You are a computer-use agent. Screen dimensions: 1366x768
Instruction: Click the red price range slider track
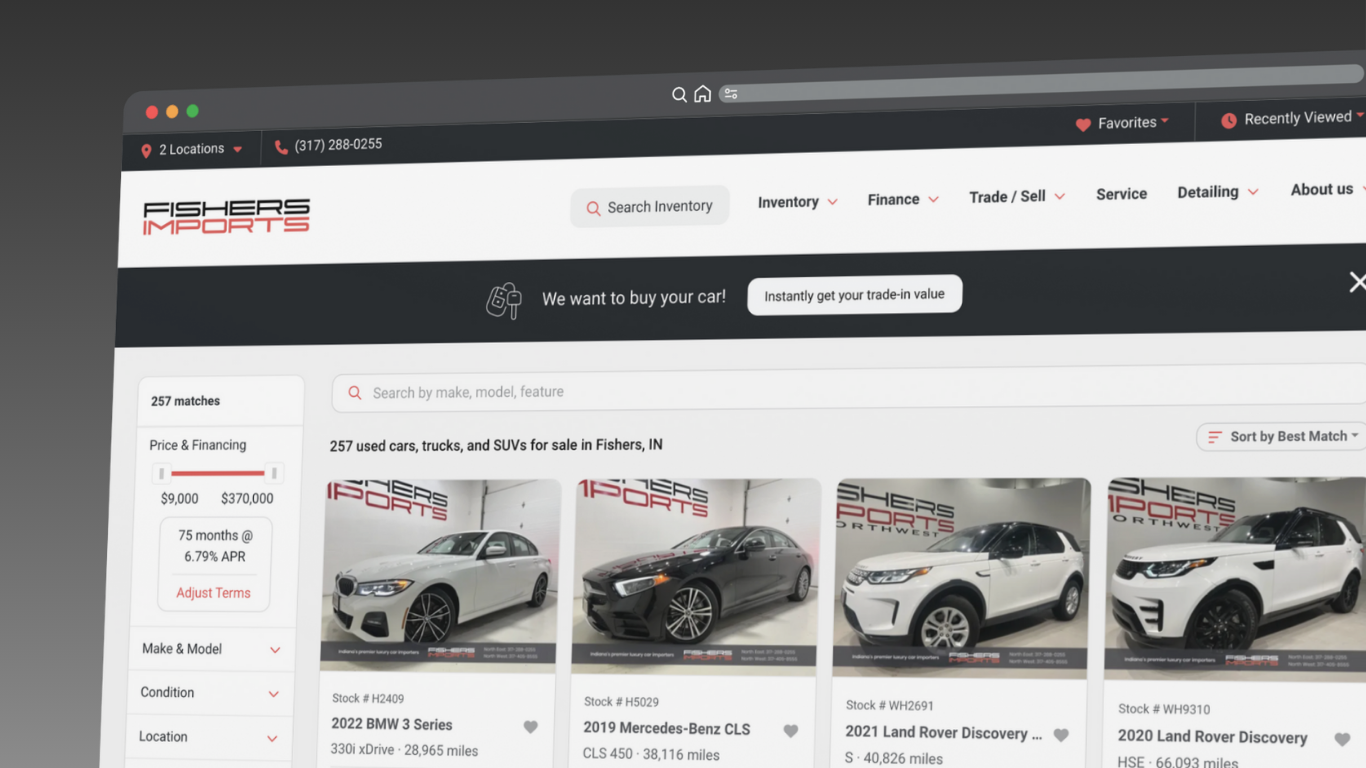click(218, 473)
